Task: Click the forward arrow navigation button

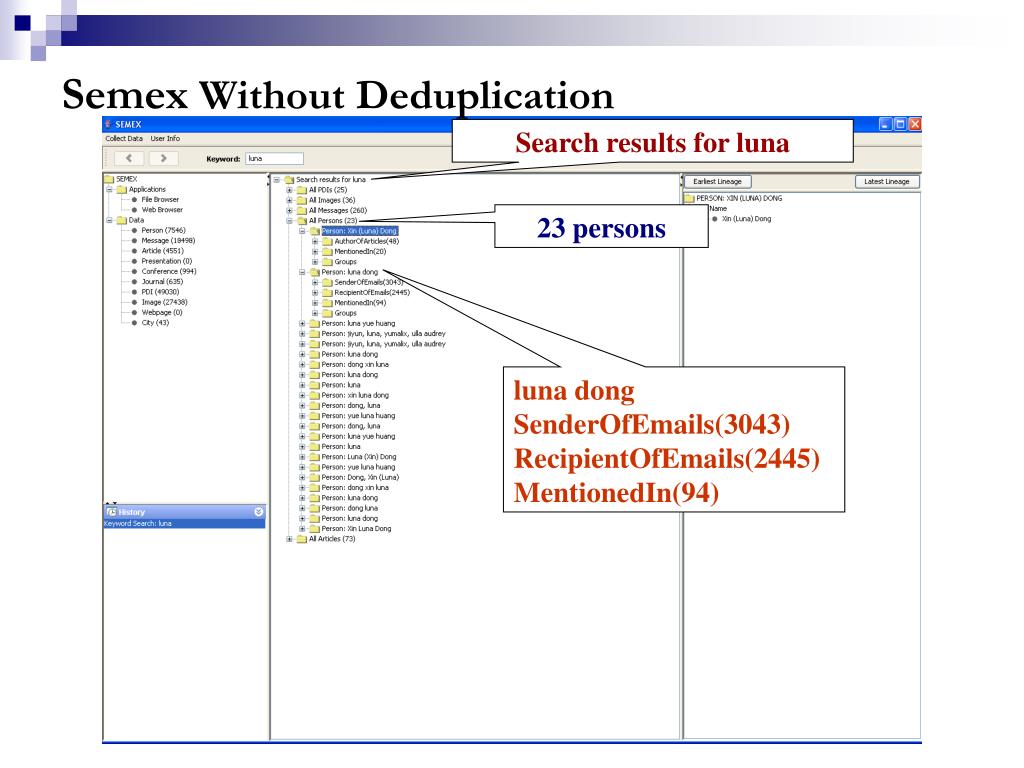Action: coord(163,158)
